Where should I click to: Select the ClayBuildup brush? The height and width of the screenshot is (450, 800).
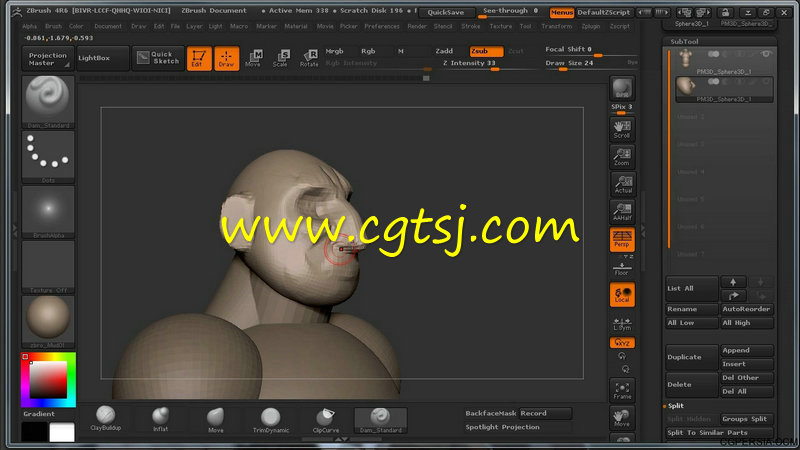(106, 419)
